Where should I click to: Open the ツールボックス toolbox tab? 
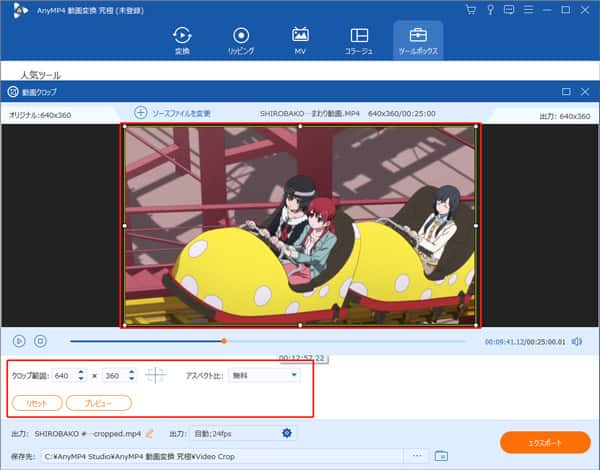point(418,40)
